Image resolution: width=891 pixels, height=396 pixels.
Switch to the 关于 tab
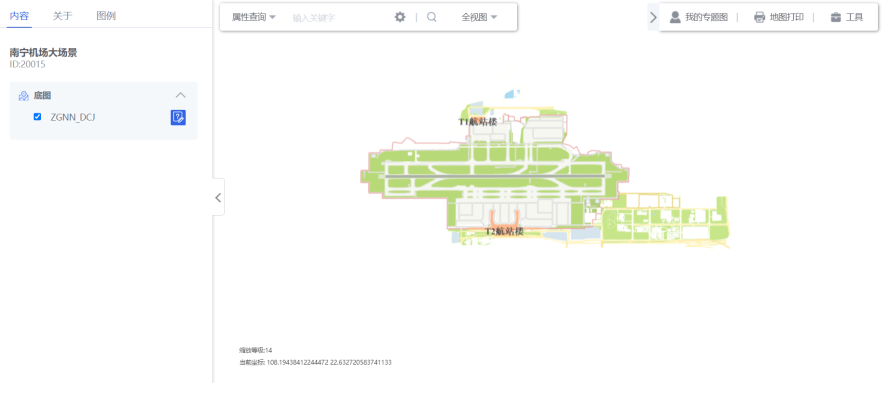coord(63,15)
